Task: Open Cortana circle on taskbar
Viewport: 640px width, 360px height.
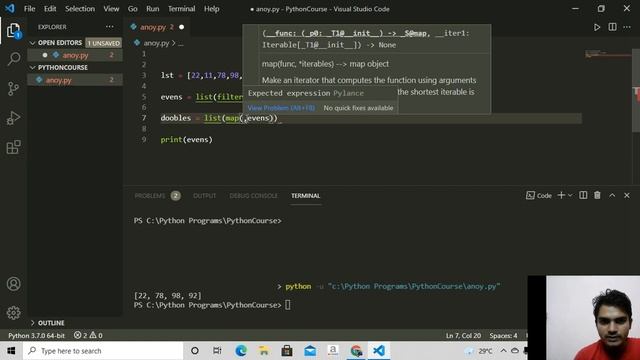Action: [195, 351]
